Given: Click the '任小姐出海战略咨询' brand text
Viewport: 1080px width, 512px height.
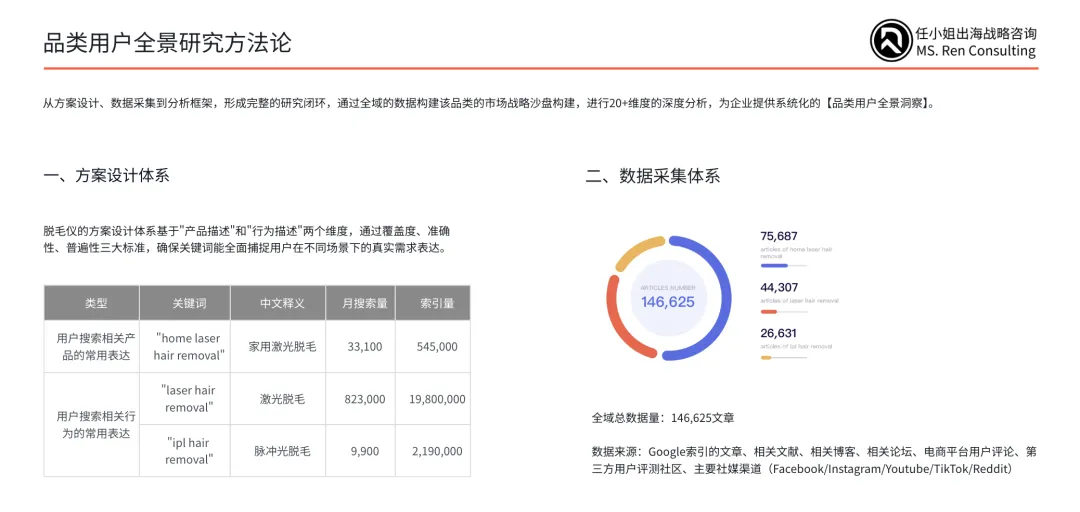Looking at the screenshot, I should pyautogui.click(x=976, y=33).
